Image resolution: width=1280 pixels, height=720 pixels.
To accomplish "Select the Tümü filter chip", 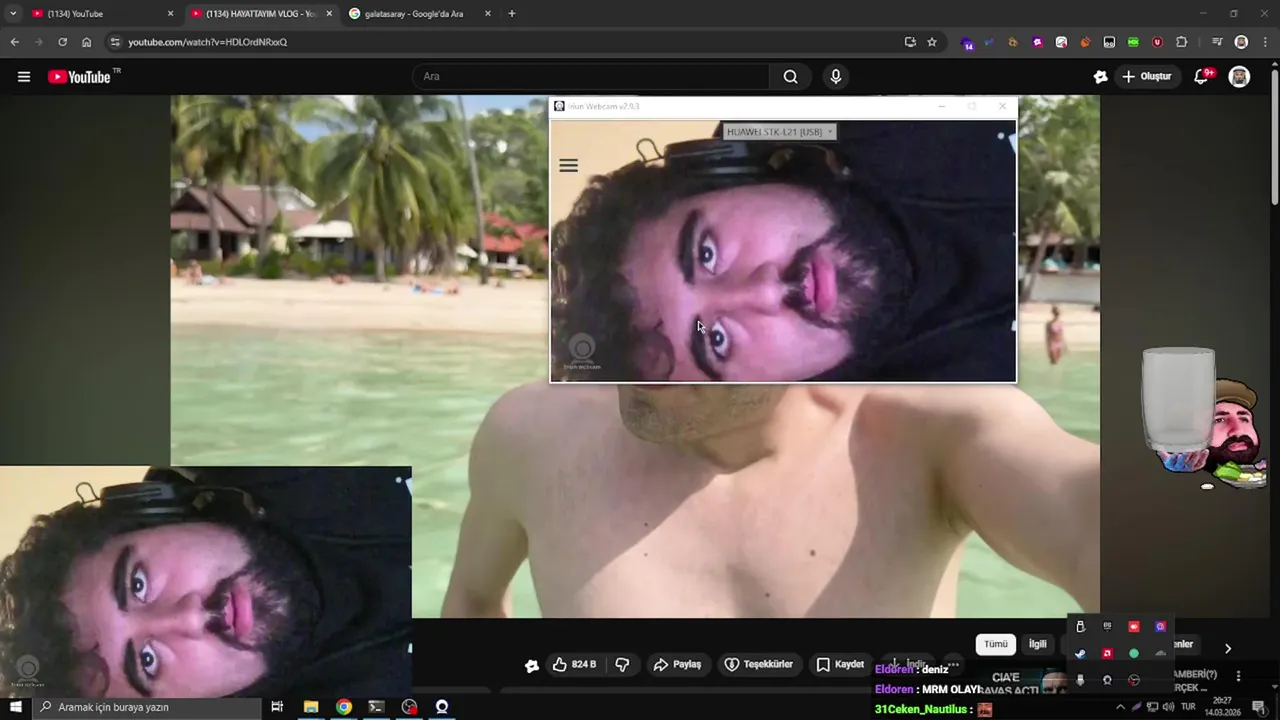I will point(996,645).
